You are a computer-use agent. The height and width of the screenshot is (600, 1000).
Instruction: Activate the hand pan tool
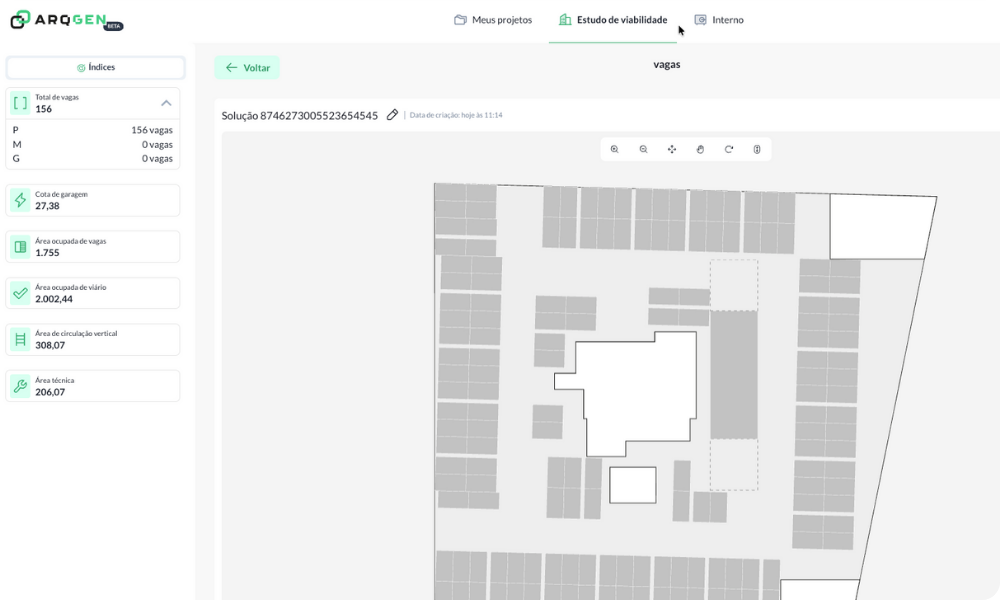pos(700,149)
